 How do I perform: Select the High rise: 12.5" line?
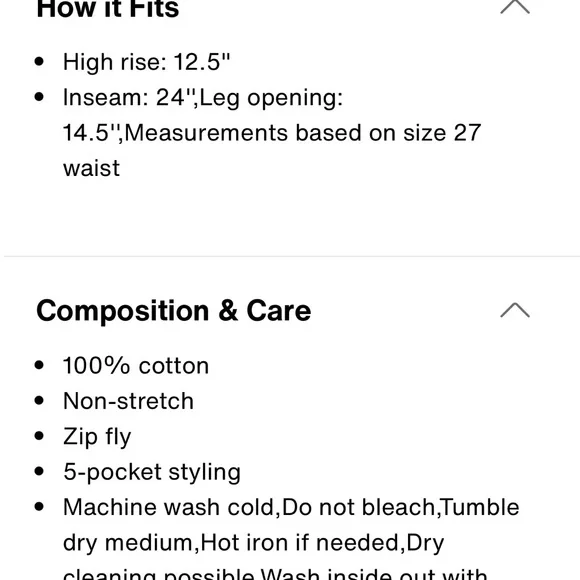click(146, 61)
